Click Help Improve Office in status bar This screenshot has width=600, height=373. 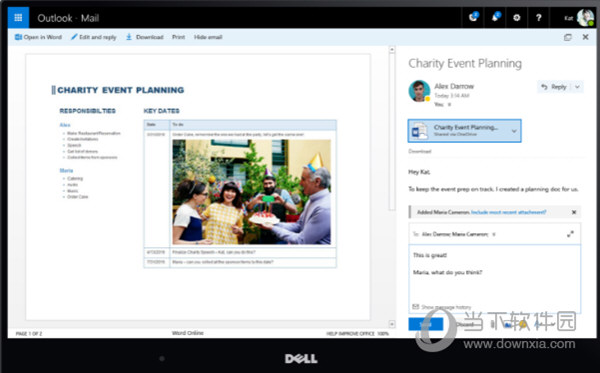(351, 334)
